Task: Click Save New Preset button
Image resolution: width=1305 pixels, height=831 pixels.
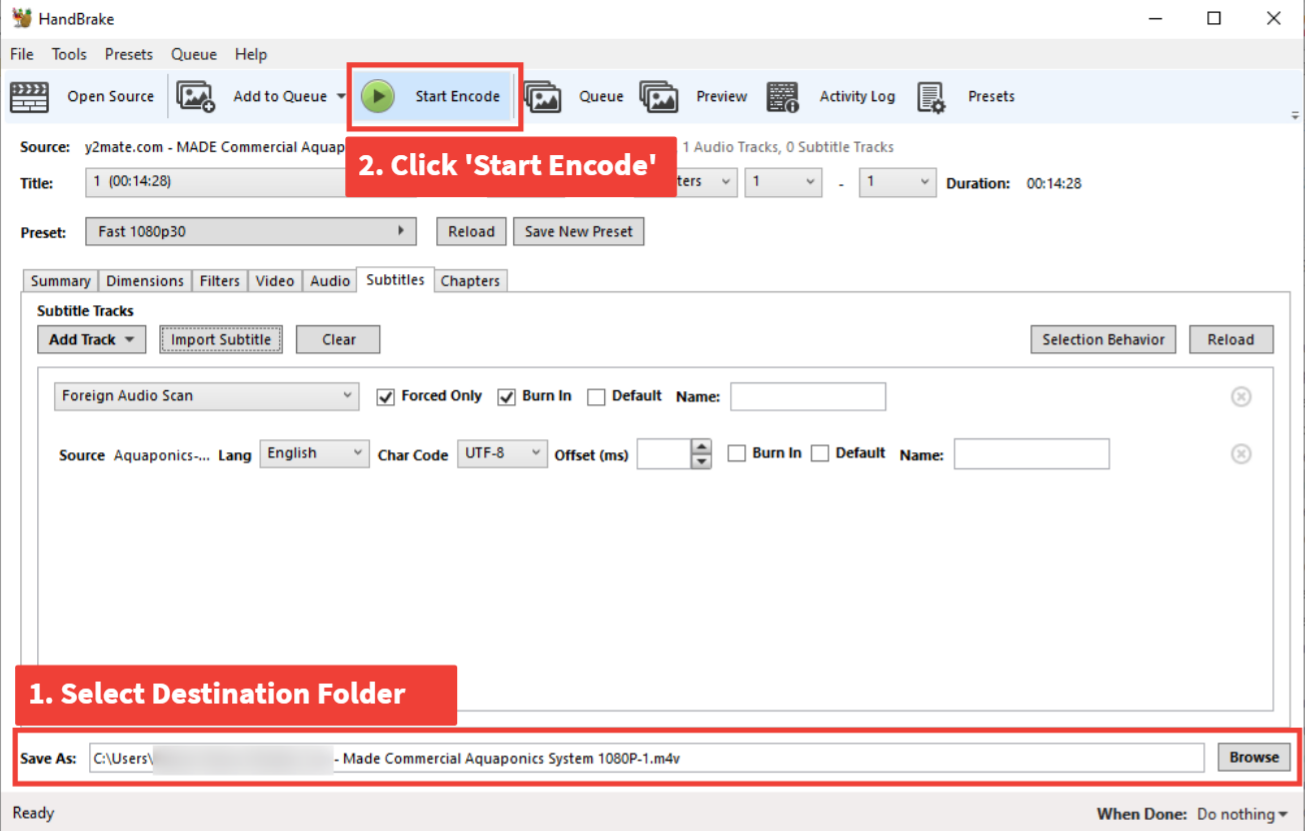Action: (x=579, y=231)
